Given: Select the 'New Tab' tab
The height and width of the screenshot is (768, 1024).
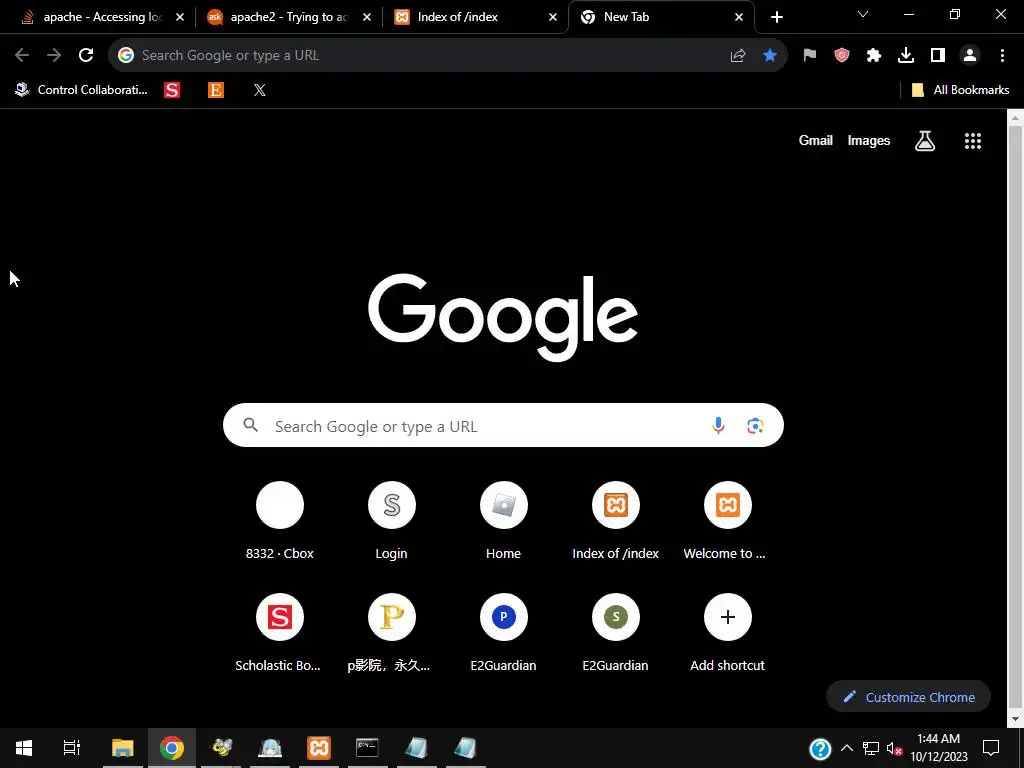Looking at the screenshot, I should 662,17.
